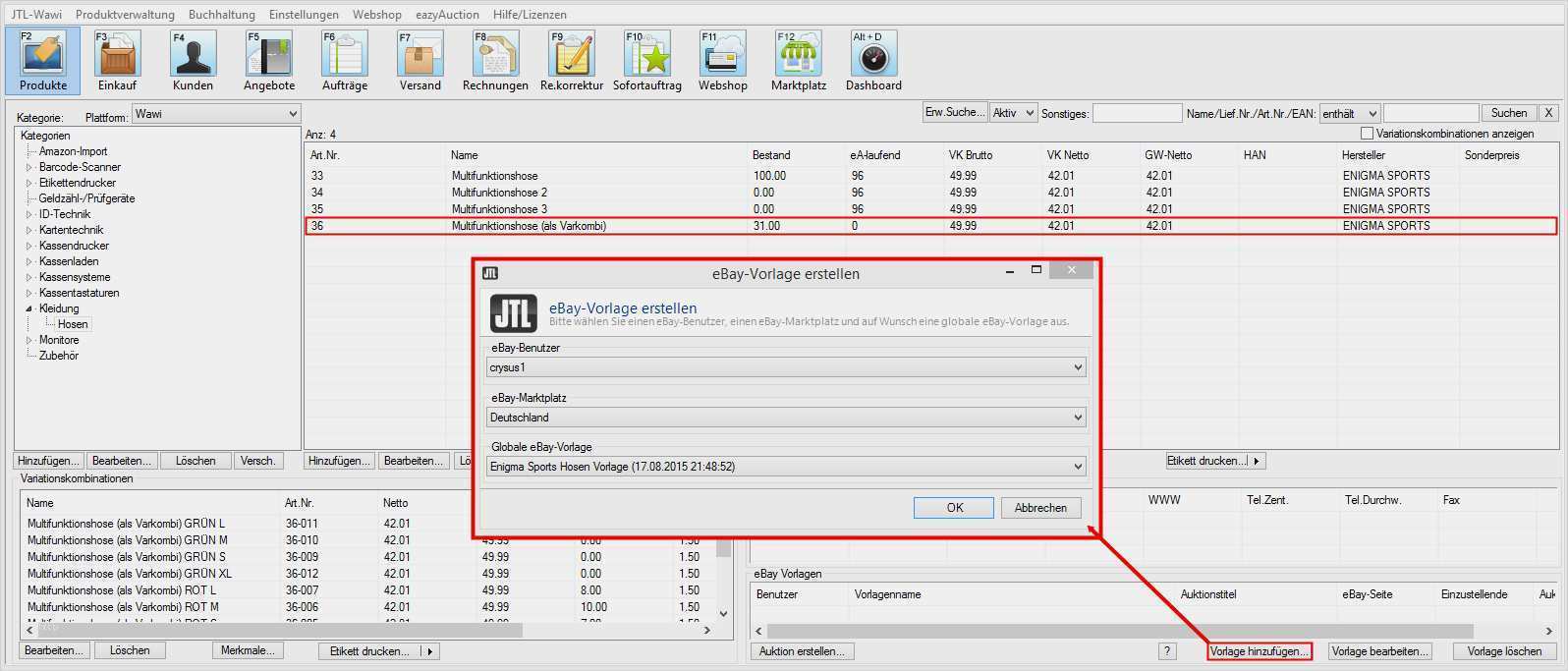Open the Buchhaltung menu
This screenshot has height=671, width=1568.
point(221,15)
